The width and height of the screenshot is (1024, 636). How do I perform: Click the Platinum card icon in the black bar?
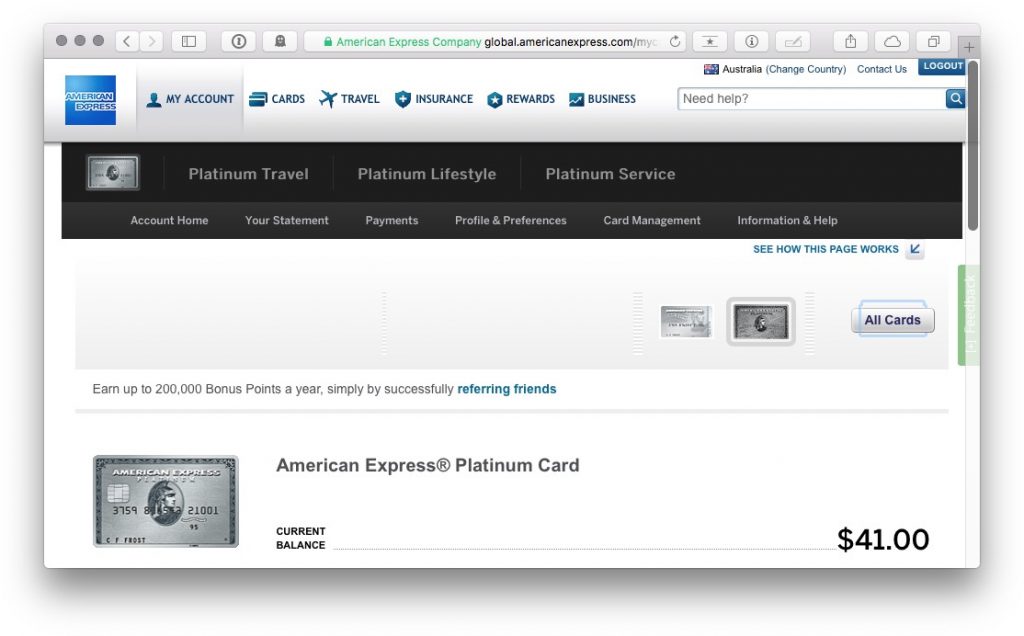point(112,172)
